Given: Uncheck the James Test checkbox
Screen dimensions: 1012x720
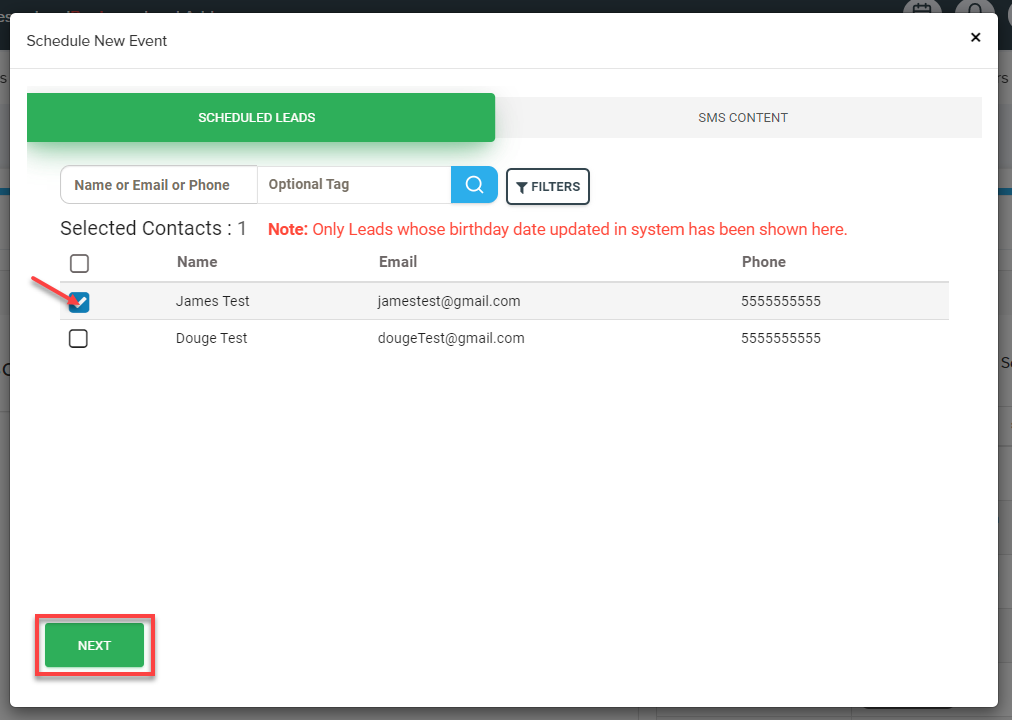Looking at the screenshot, I should pos(79,302).
